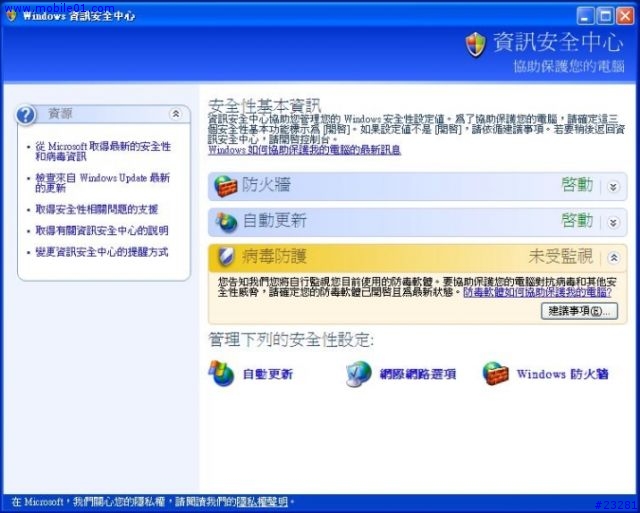Collapse the 資源 panel with chevron
This screenshot has height=513, width=640.
pos(176,114)
